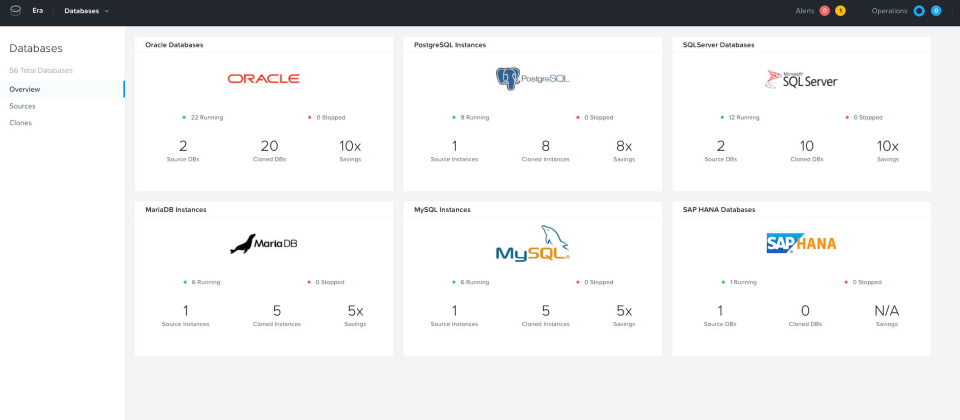The image size is (960, 420).
Task: Click the MariaDB seal logo
Action: (263, 244)
